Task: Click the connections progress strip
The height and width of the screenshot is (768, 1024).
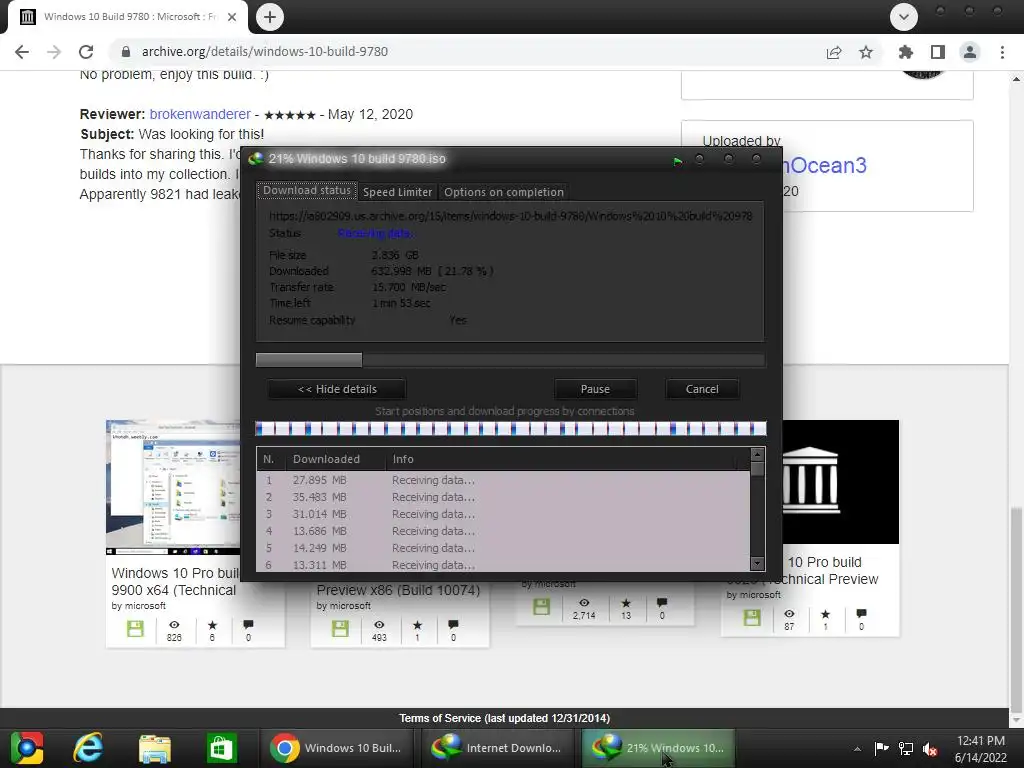Action: (x=510, y=428)
